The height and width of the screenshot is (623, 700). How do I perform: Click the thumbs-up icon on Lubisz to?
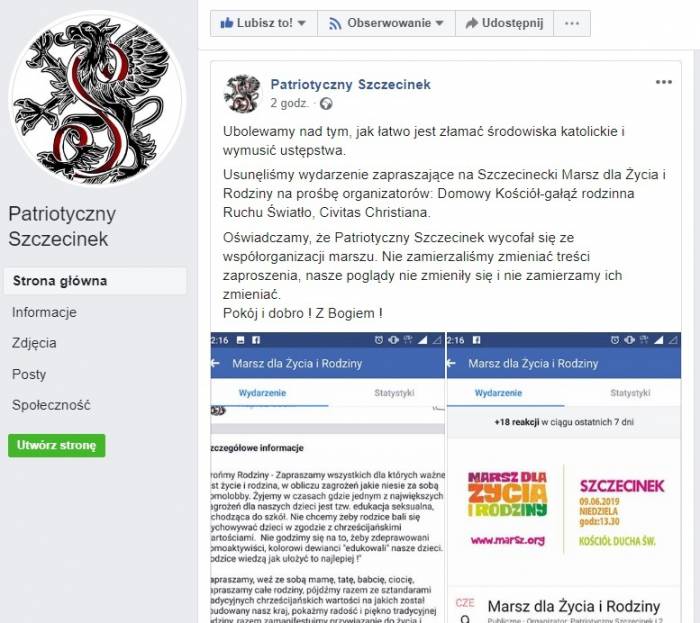(x=227, y=23)
